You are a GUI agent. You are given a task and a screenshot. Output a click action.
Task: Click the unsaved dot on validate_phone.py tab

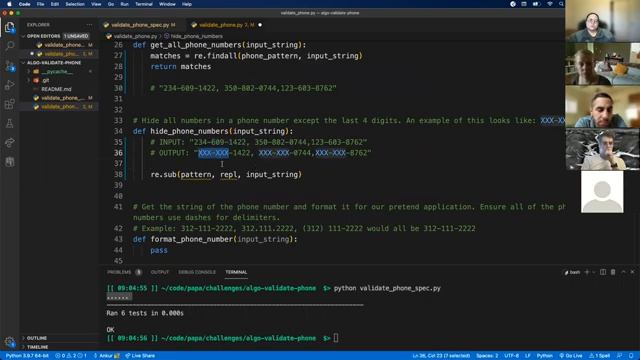click(260, 25)
